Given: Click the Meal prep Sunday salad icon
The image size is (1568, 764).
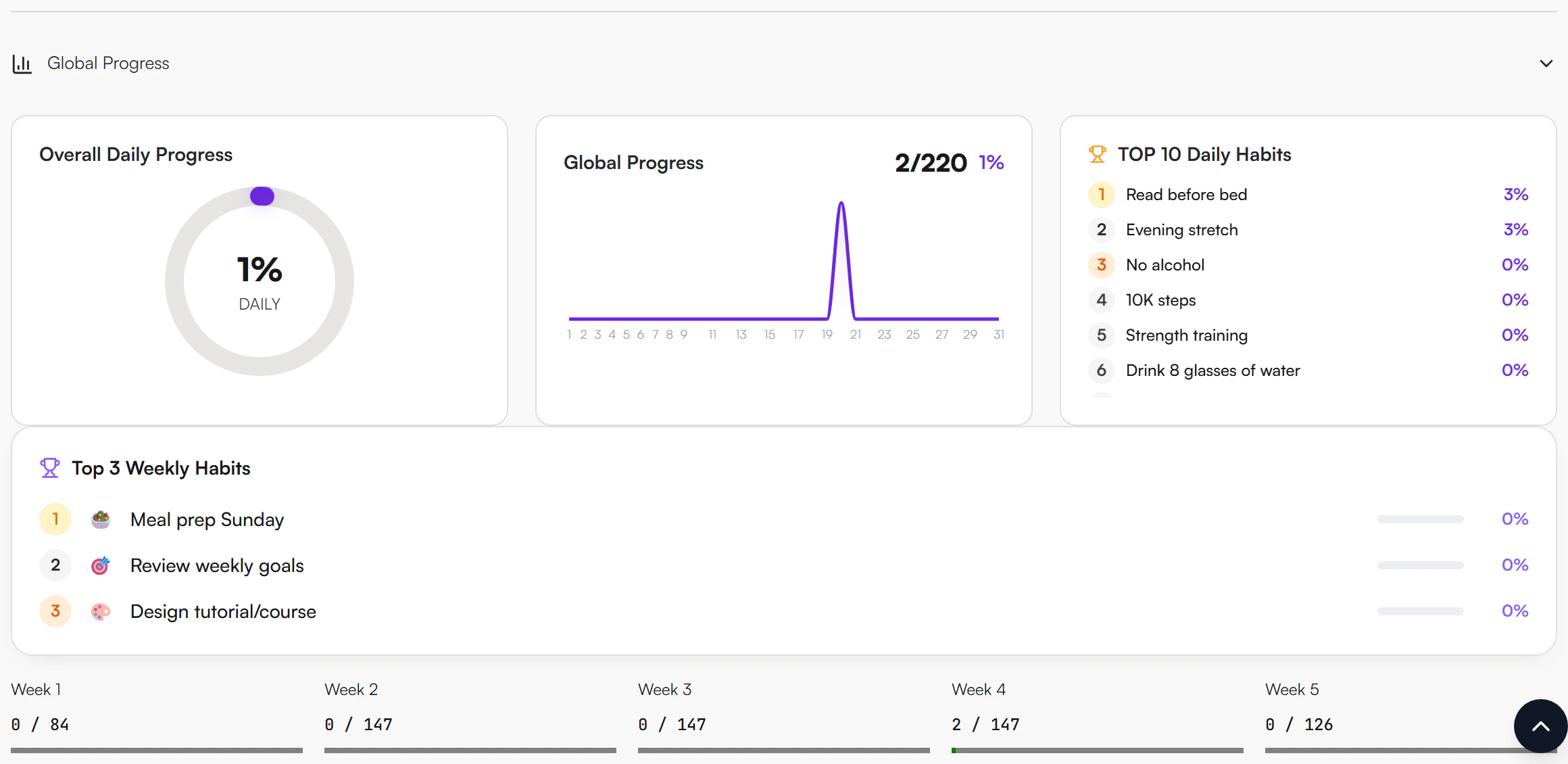Looking at the screenshot, I should 101,519.
